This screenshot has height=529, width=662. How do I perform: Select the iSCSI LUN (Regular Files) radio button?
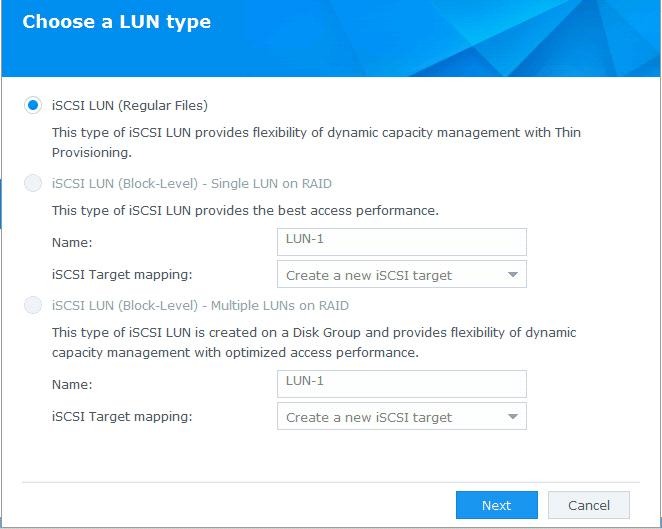34,105
